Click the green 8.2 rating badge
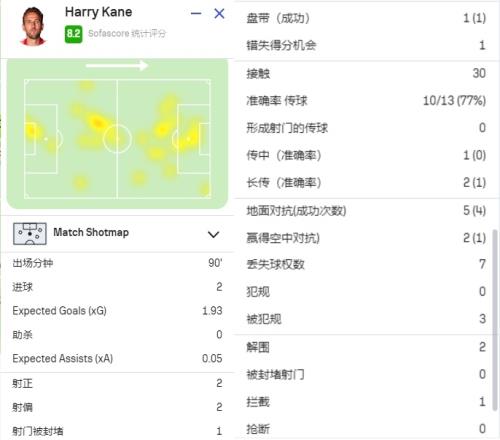Viewport: 500px width, 440px height. 73,34
